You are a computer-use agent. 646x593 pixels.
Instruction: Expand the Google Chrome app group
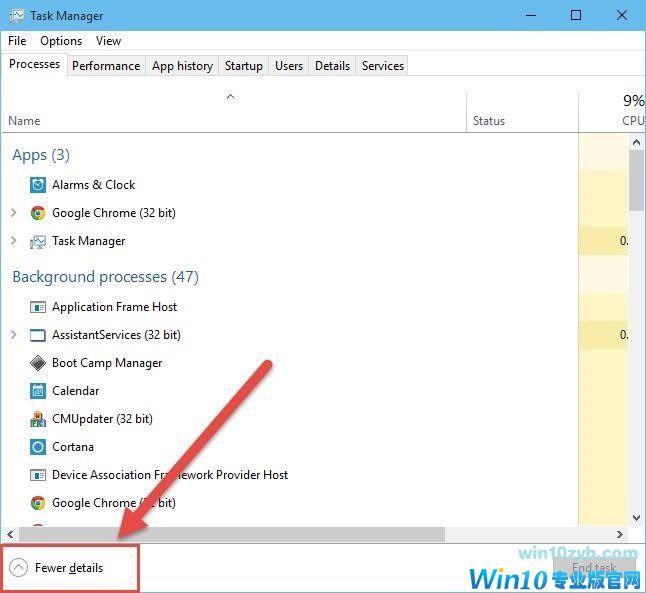[14, 213]
